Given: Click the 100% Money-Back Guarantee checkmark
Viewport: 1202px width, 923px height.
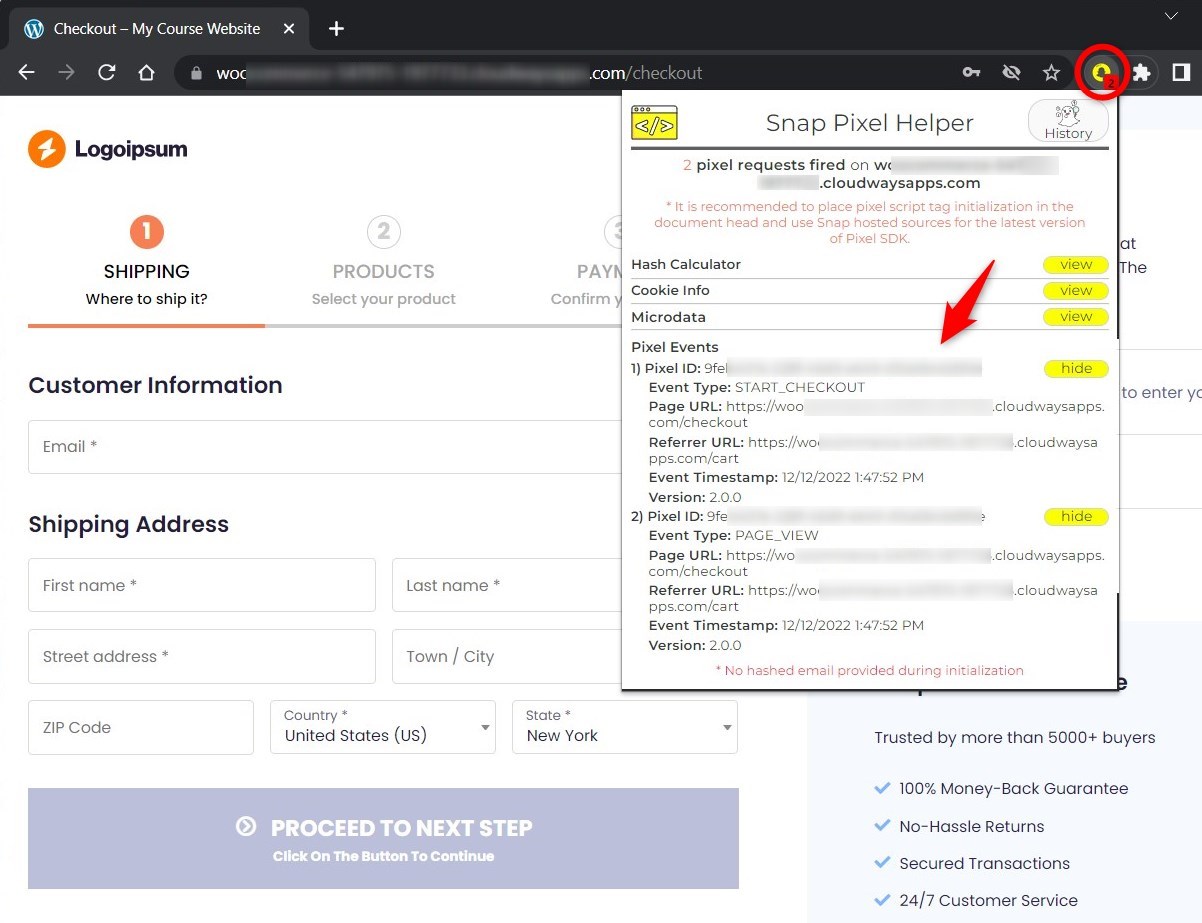Looking at the screenshot, I should pyautogui.click(x=882, y=788).
